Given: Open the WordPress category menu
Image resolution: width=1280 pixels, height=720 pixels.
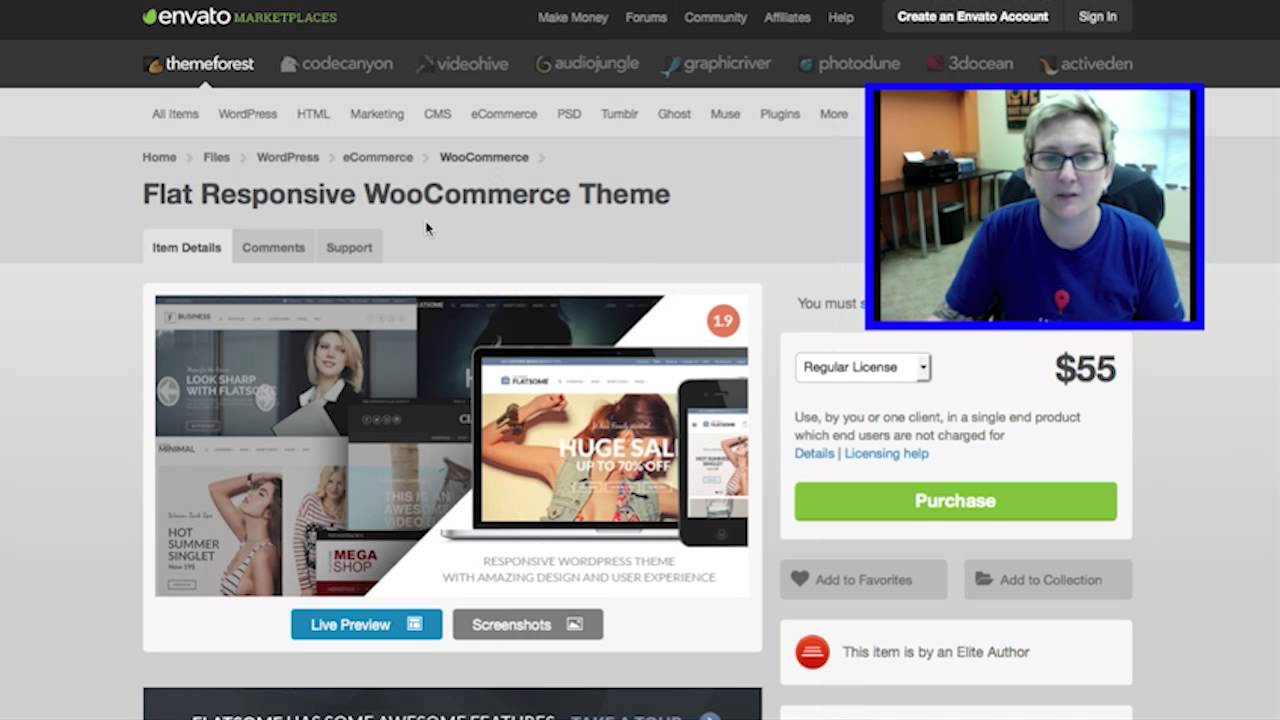Looking at the screenshot, I should pos(248,114).
